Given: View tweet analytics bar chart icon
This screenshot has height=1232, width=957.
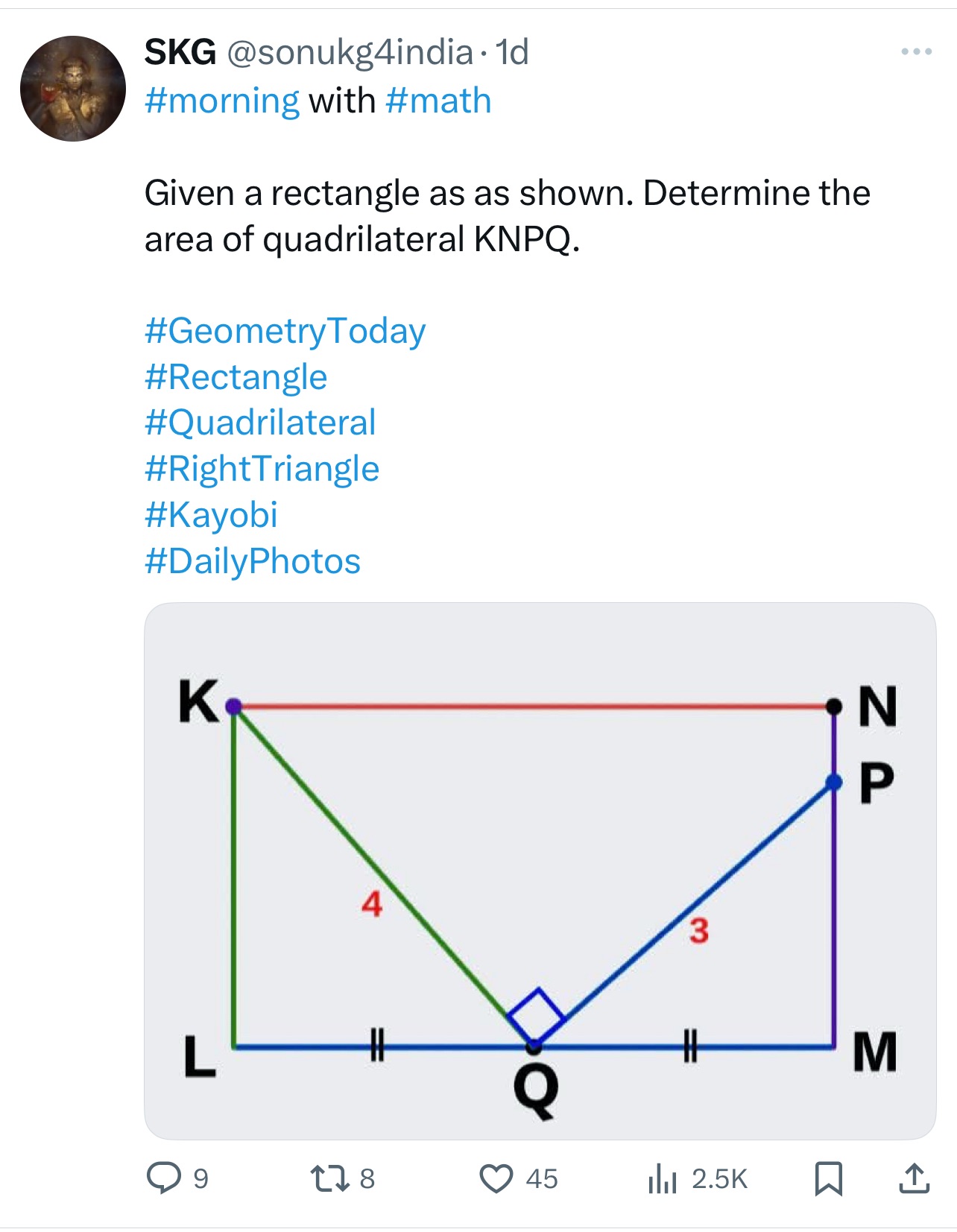Looking at the screenshot, I should click(x=662, y=1178).
